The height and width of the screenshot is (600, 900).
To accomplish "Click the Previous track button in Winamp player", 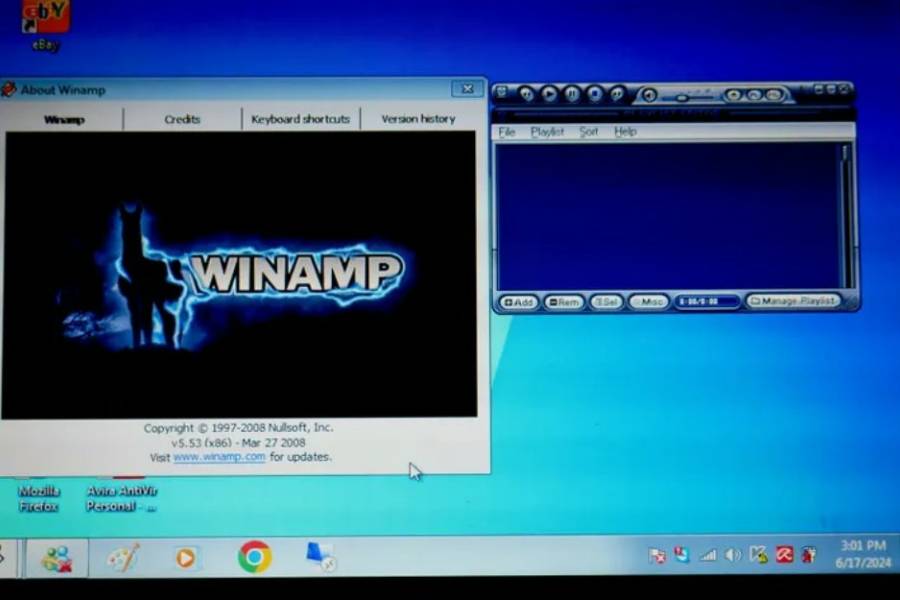I will [x=526, y=94].
